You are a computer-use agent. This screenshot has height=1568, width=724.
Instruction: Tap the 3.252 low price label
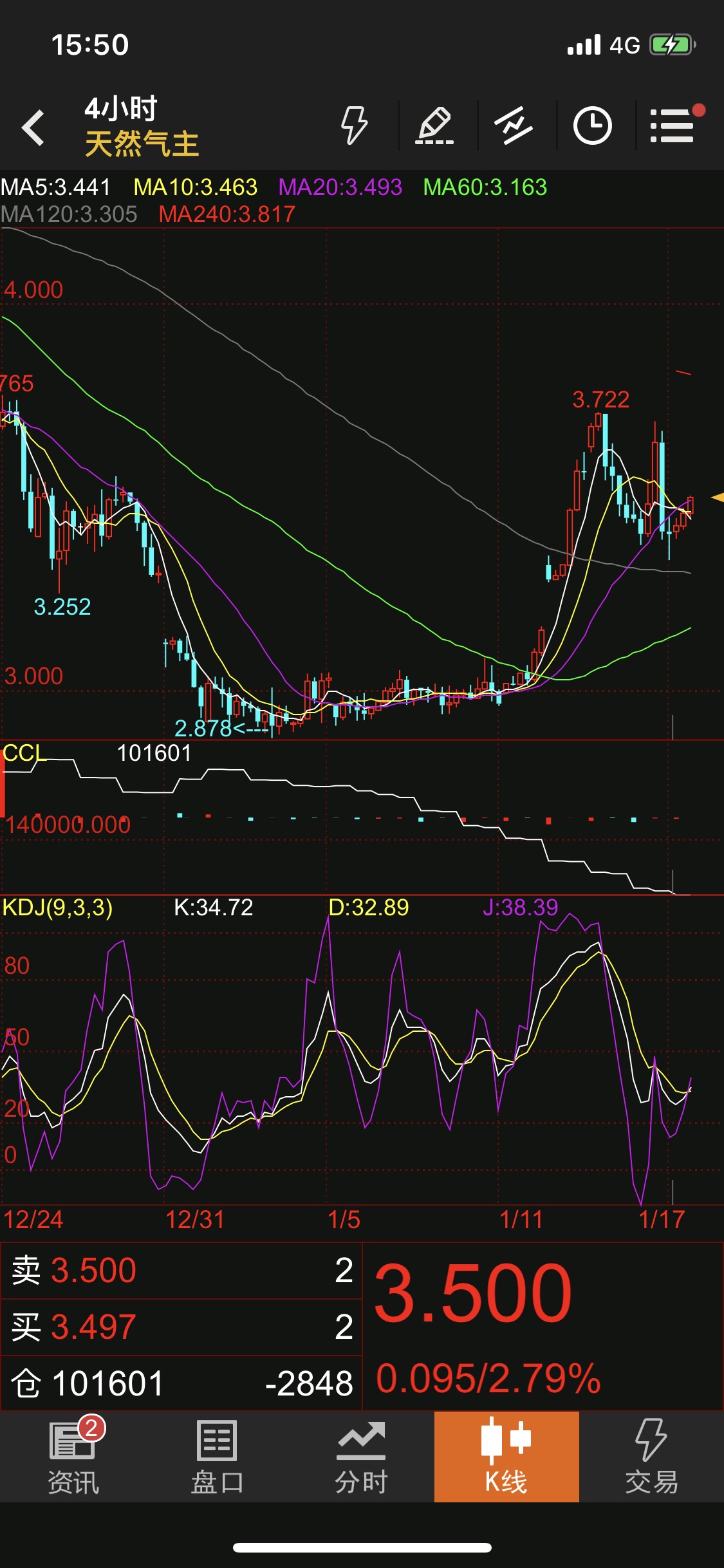click(62, 607)
